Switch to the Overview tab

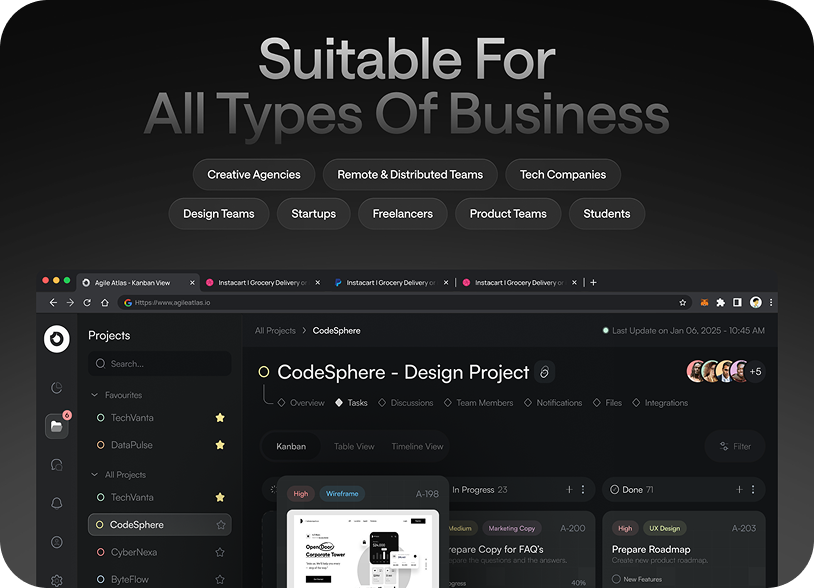[301, 403]
